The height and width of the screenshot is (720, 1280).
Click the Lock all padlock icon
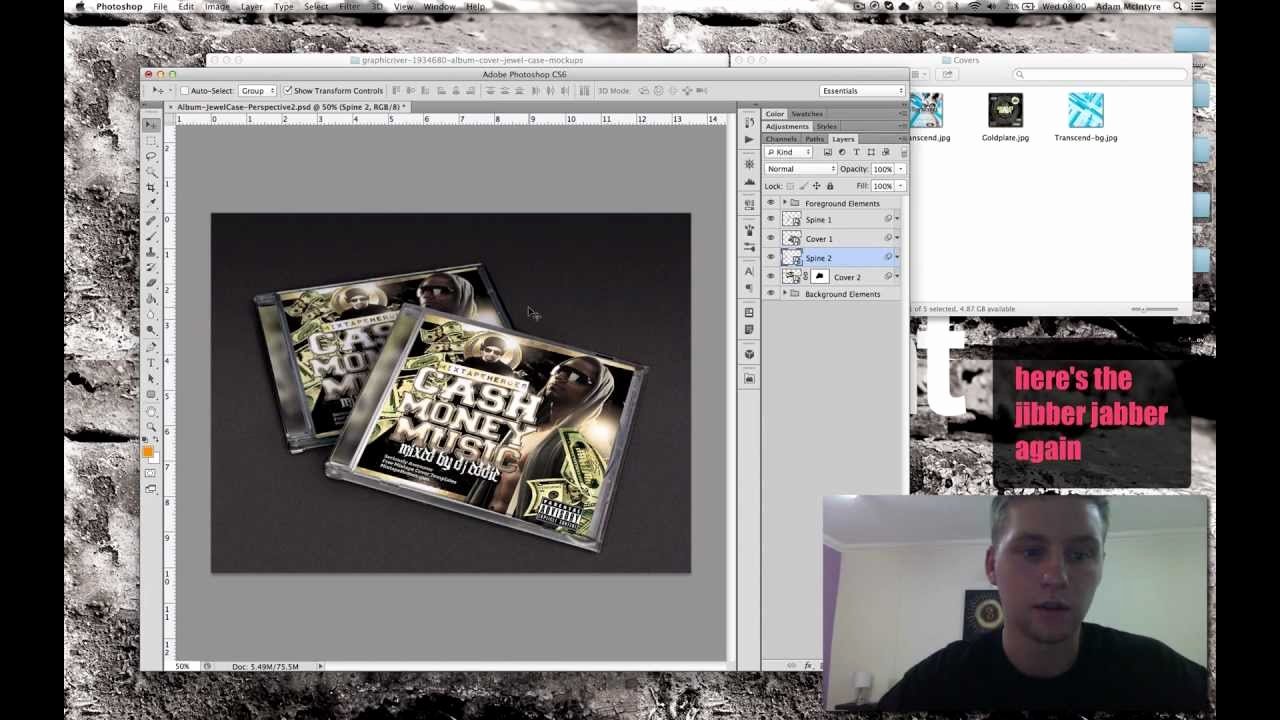pyautogui.click(x=830, y=186)
